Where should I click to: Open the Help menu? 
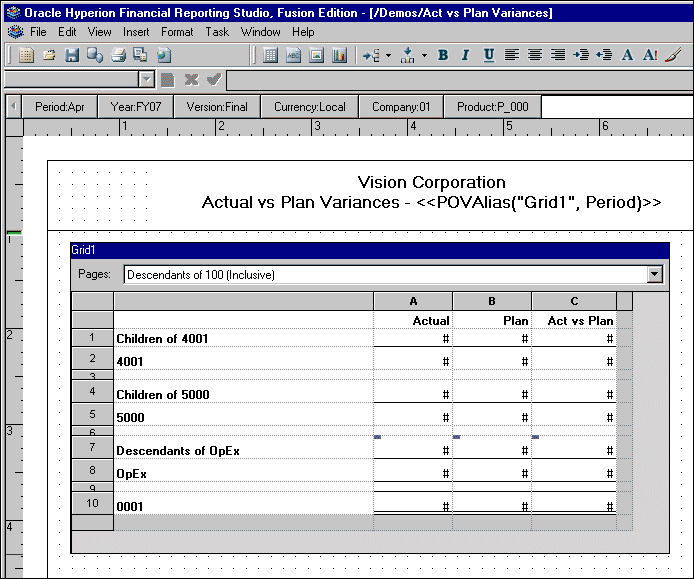pos(303,32)
